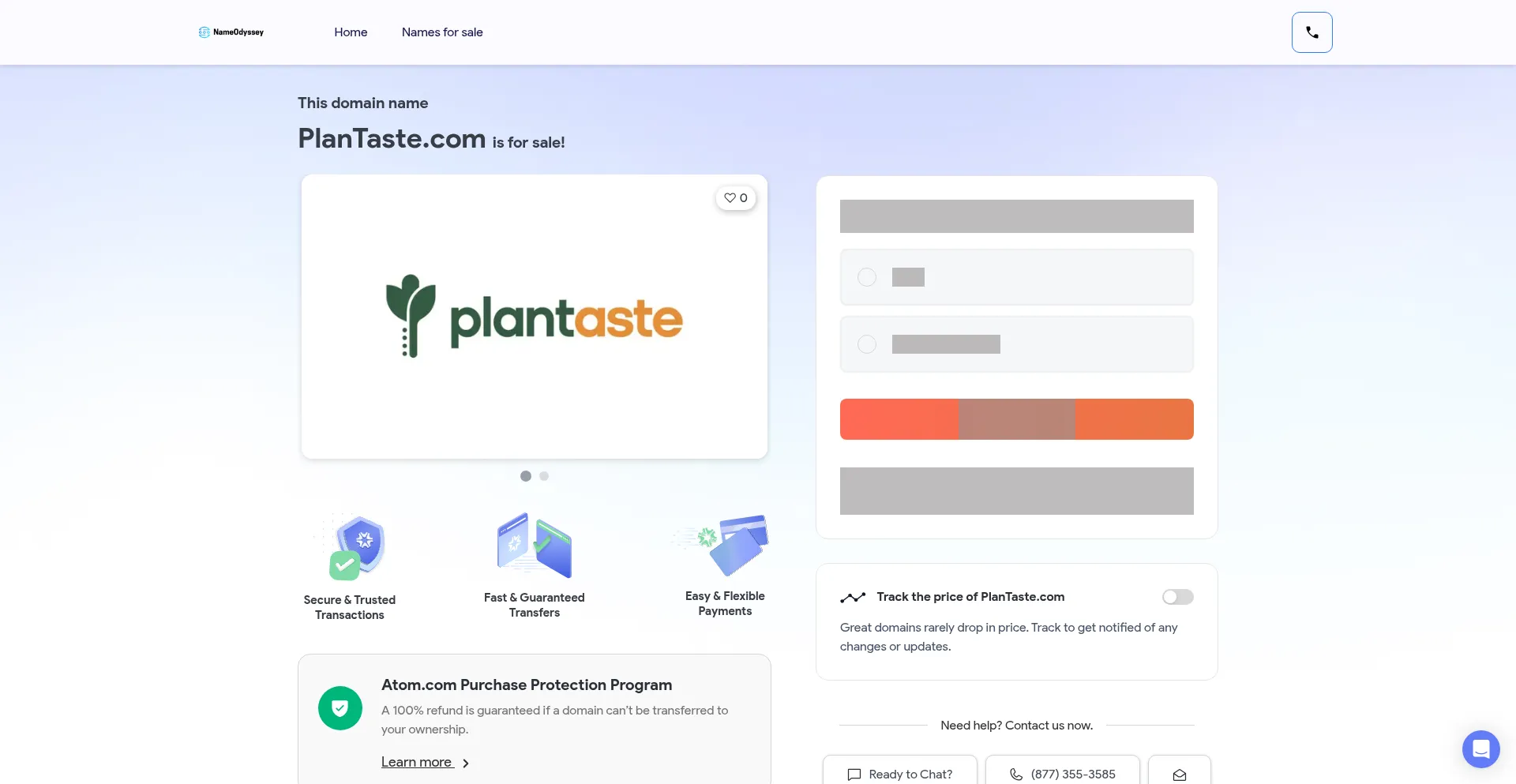Open the Home menu item
Screen dimensions: 1516x784
click(351, 32)
